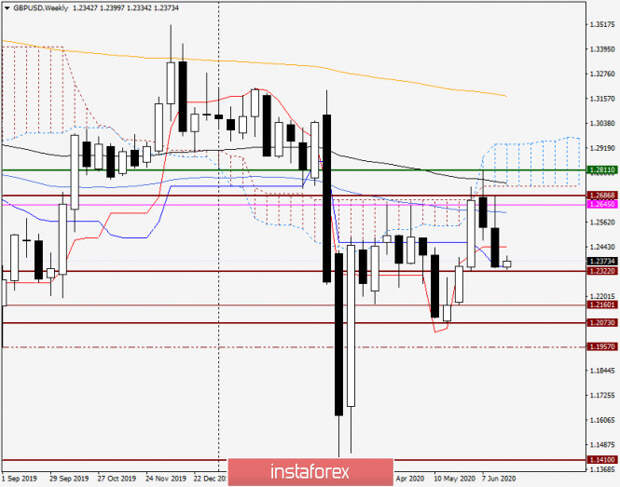
Task: Click the 24 Nov 2019 date marker
Action: click(x=166, y=479)
